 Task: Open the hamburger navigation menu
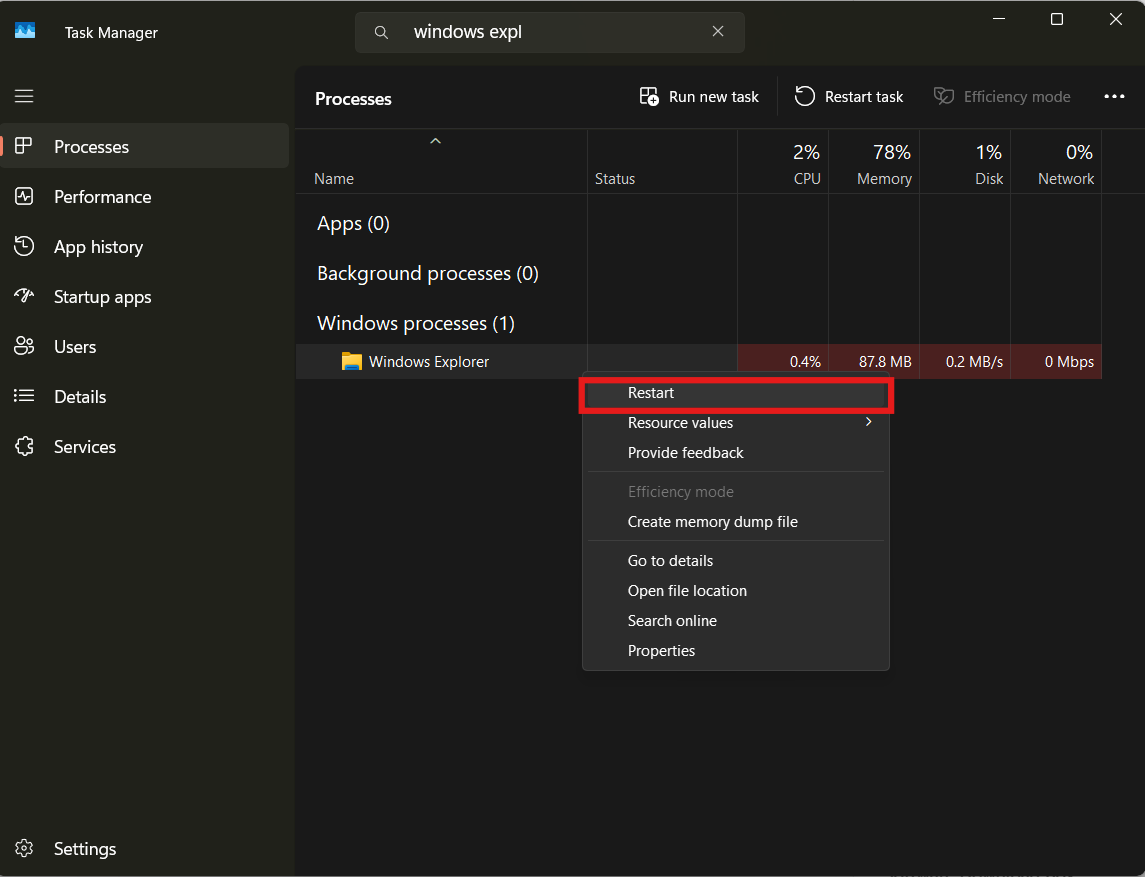pos(24,96)
